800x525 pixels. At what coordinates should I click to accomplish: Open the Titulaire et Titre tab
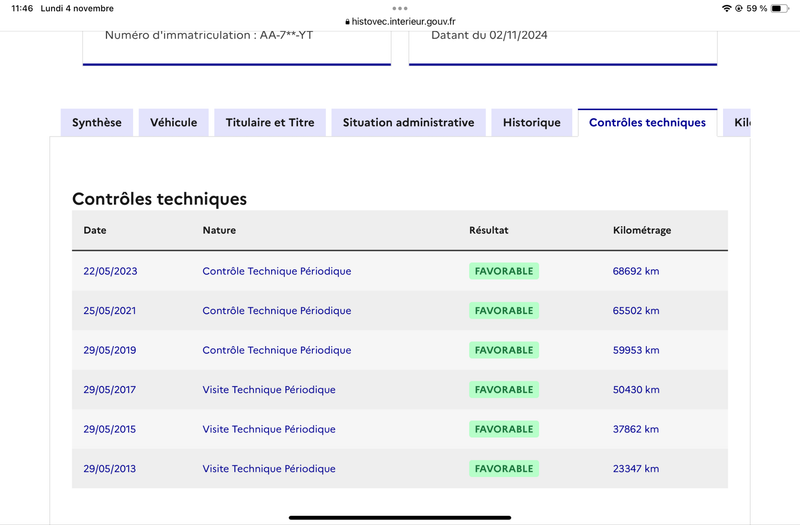click(270, 122)
